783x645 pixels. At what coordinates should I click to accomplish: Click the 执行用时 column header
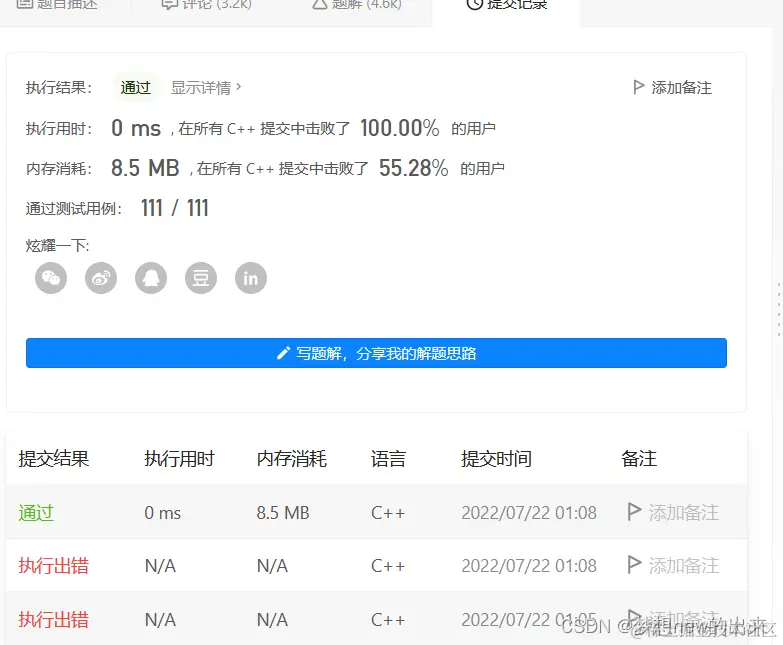pyautogui.click(x=179, y=458)
